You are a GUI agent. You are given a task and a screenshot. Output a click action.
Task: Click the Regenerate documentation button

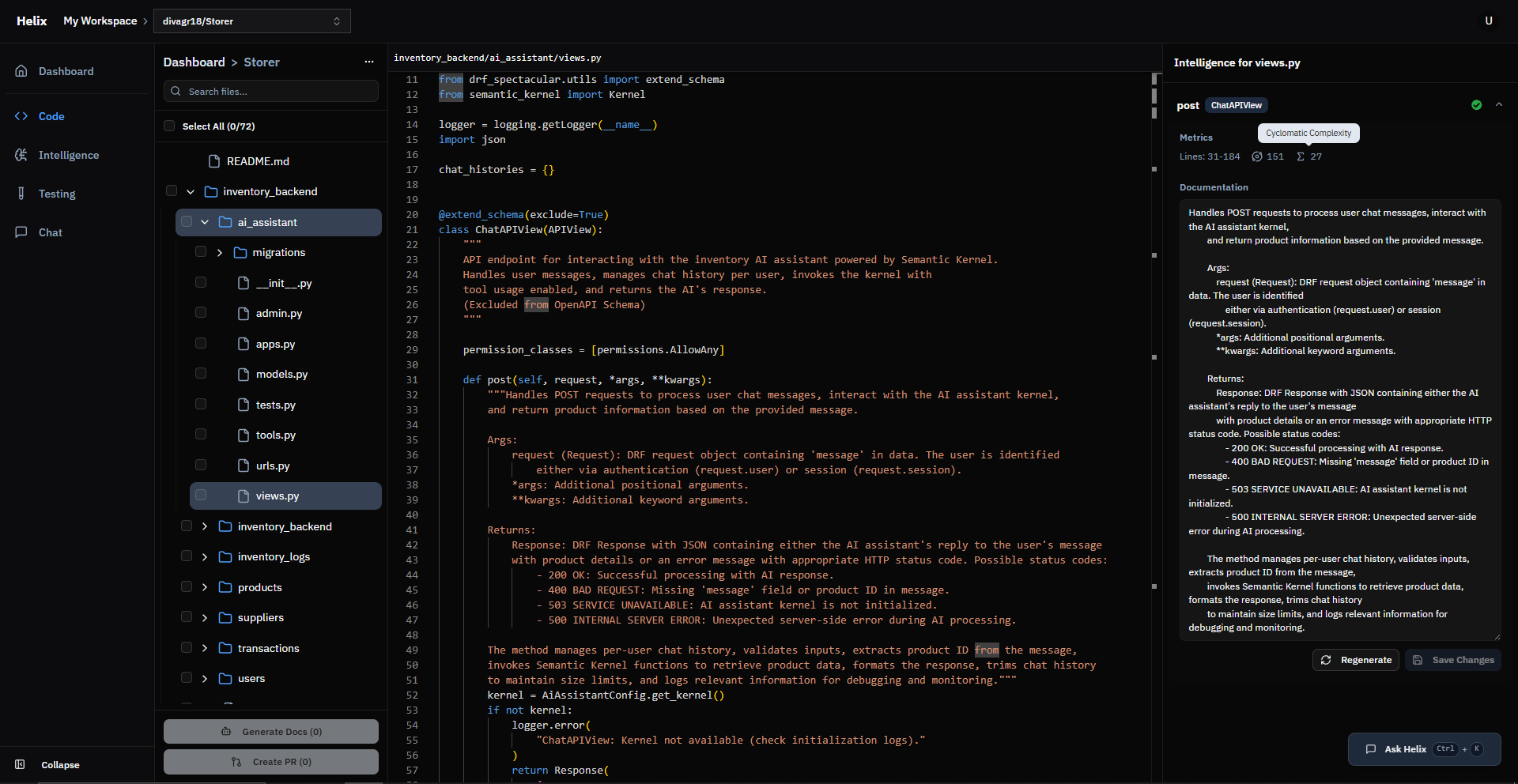click(1356, 660)
